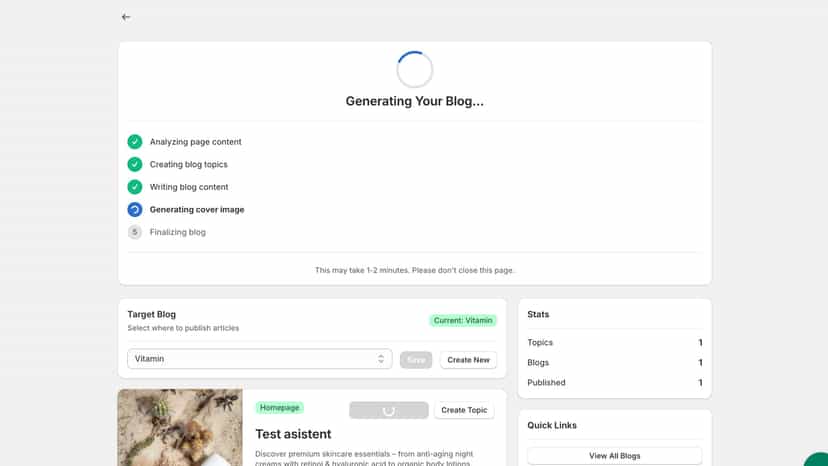Click the green check next to Writing blog content
This screenshot has height=466, width=828.
[x=135, y=187]
